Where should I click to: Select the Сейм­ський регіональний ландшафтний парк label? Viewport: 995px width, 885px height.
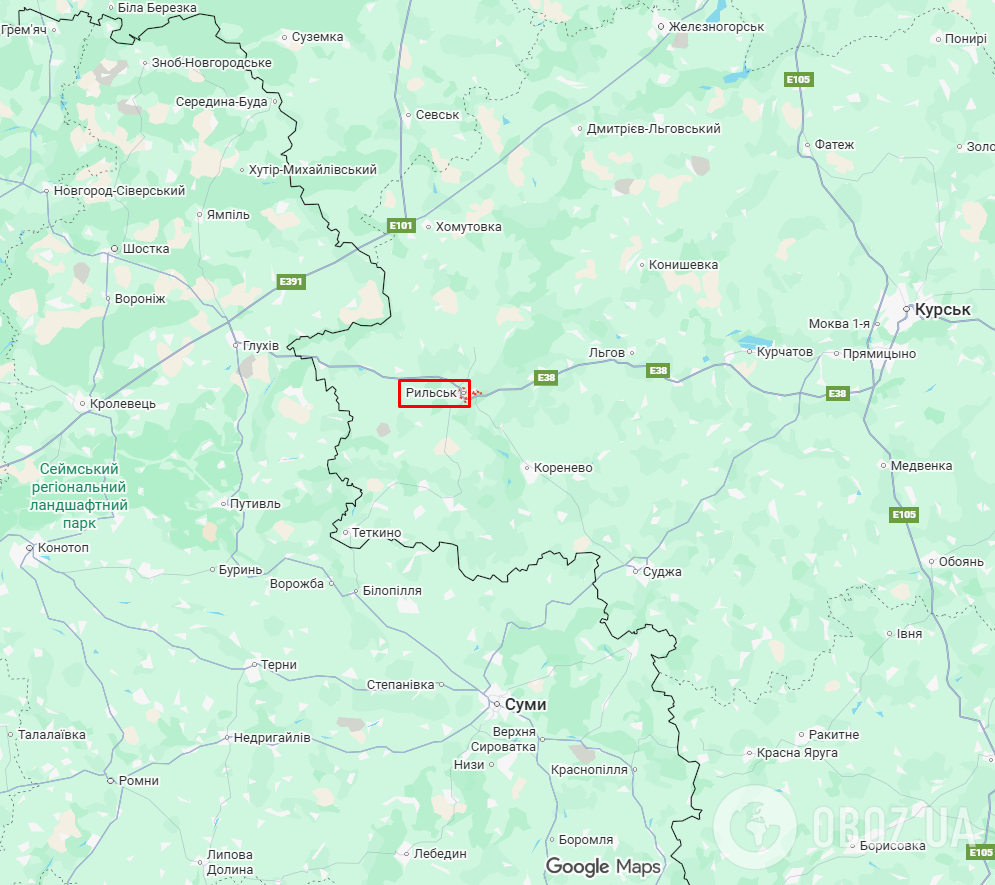[79, 496]
